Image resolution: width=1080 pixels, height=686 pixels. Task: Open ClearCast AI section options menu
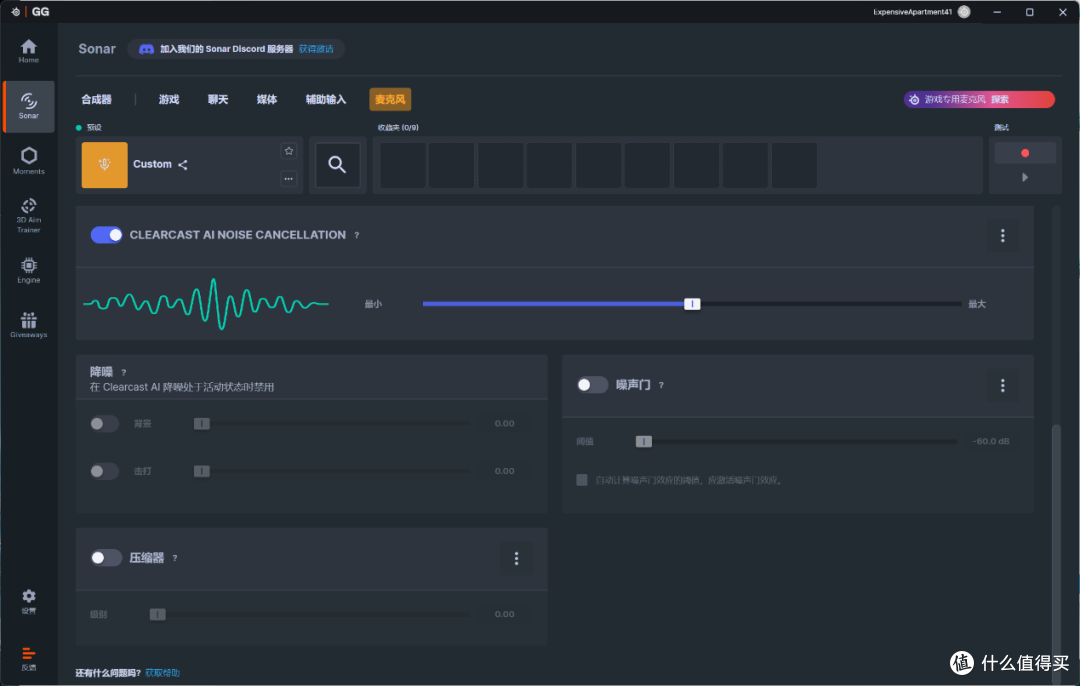coord(1002,236)
